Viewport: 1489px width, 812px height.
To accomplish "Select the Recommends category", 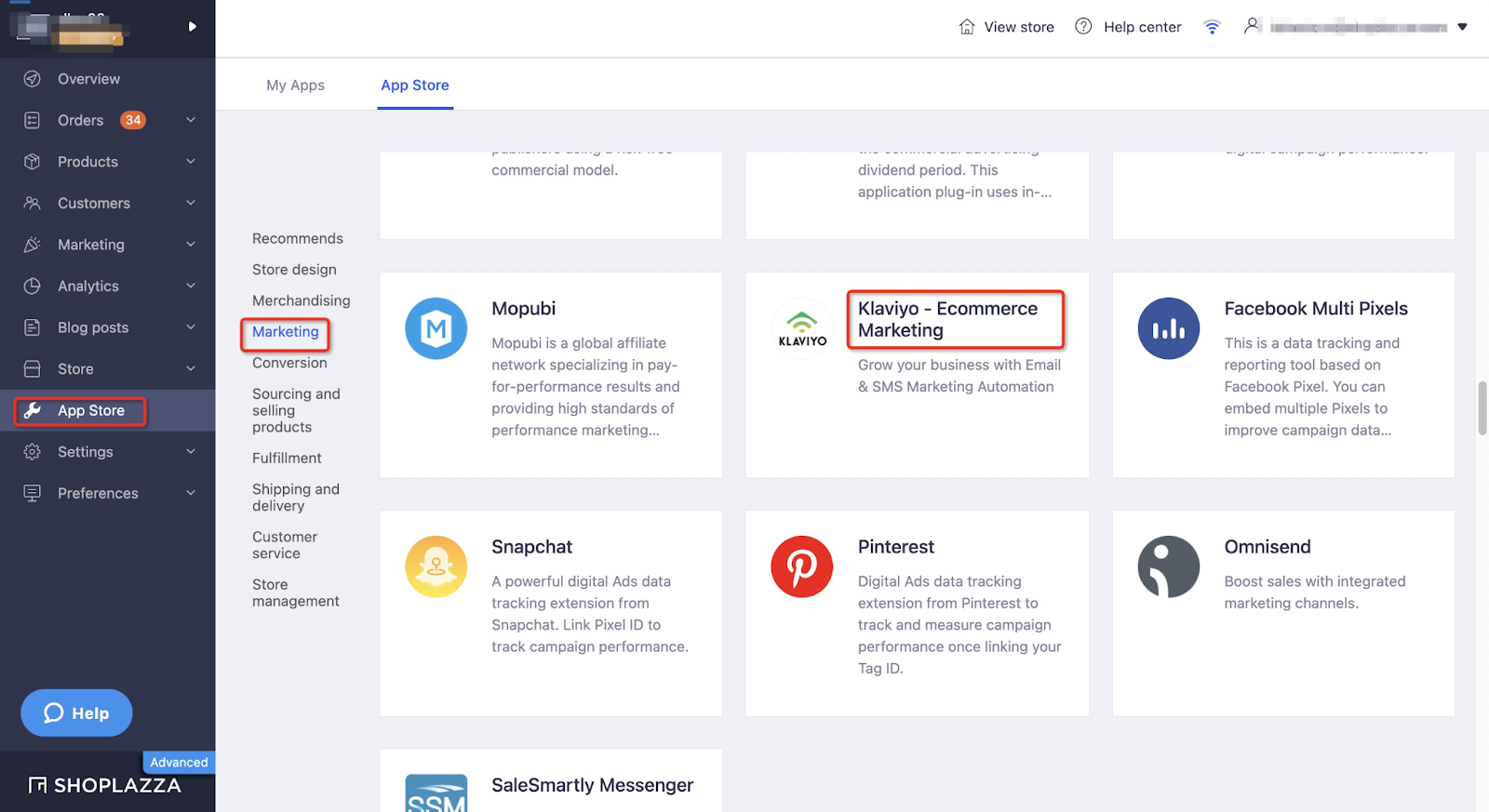I will (298, 238).
